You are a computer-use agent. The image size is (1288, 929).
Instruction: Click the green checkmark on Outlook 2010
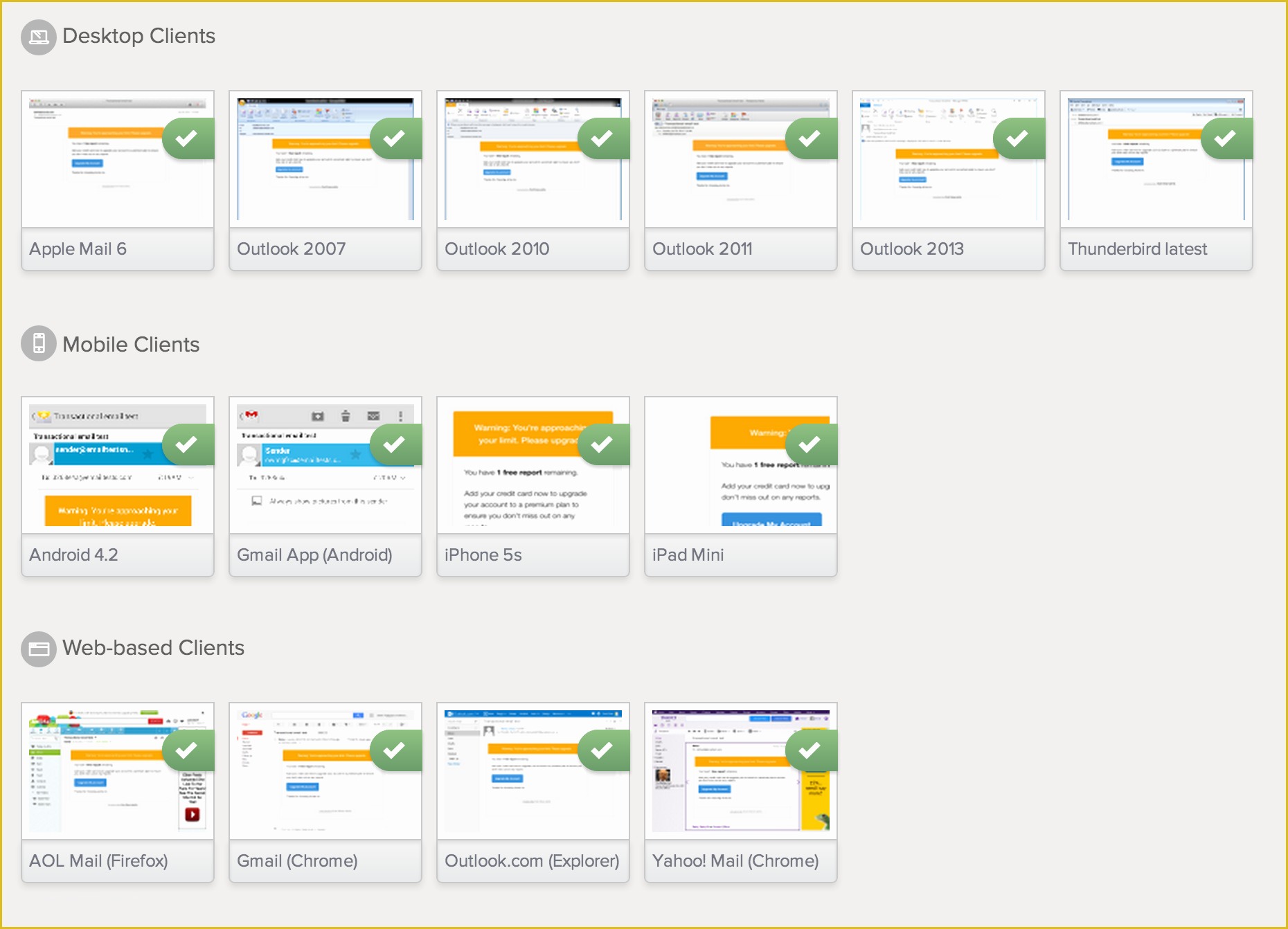pyautogui.click(x=604, y=138)
